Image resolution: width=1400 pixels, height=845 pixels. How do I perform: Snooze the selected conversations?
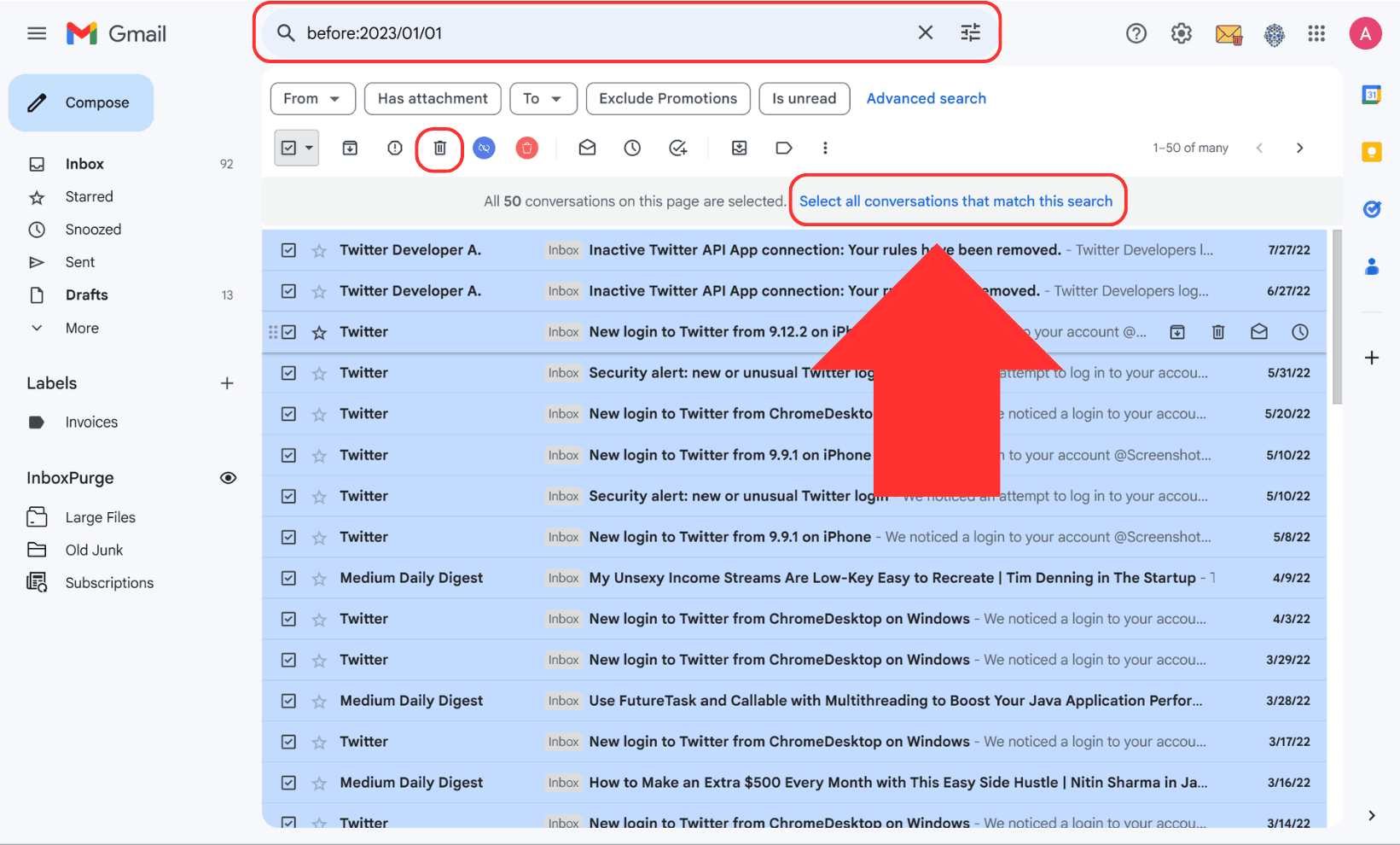[x=632, y=148]
